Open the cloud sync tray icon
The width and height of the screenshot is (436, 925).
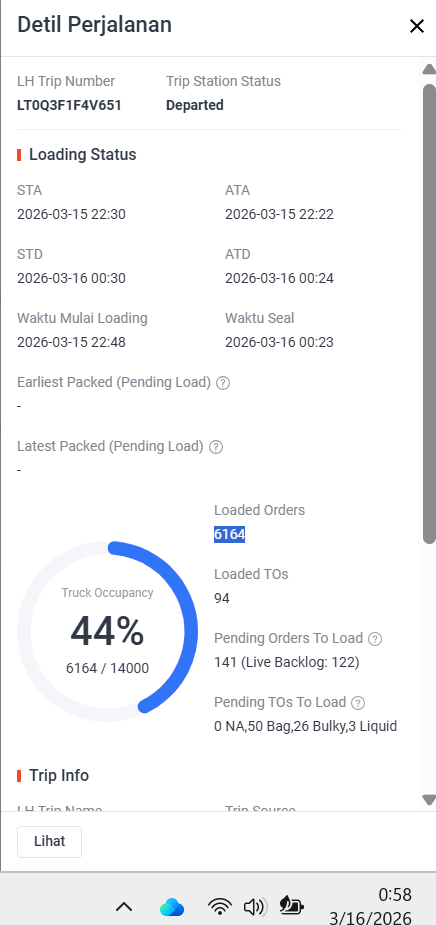coord(172,907)
